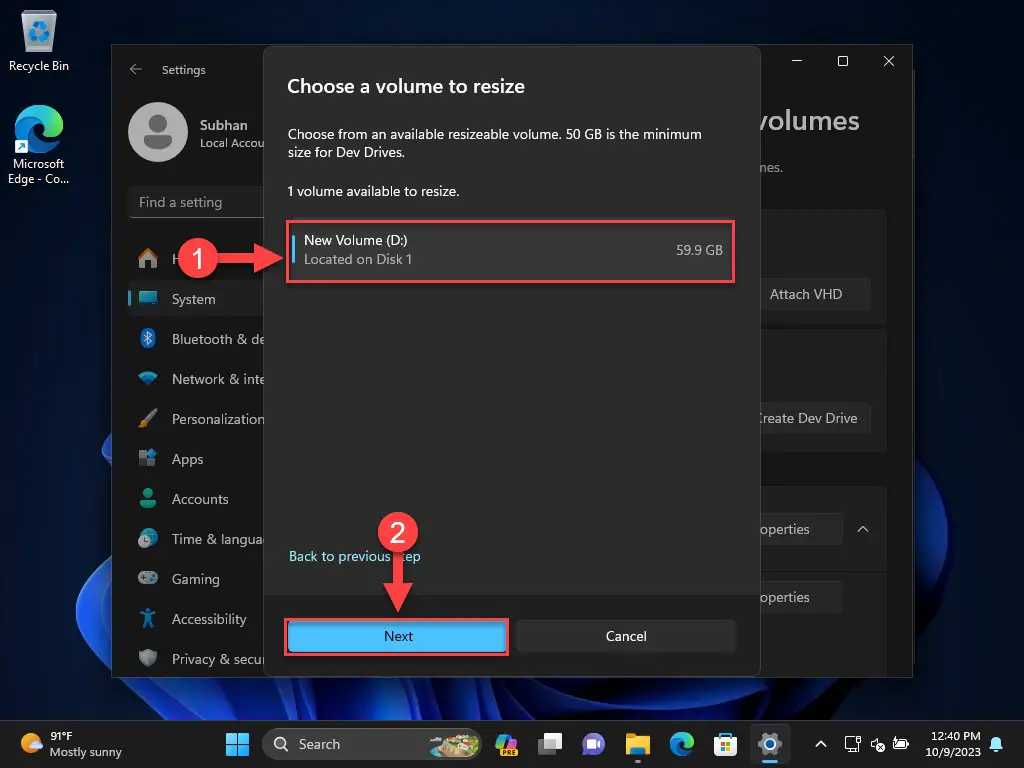Open the Chat app on taskbar
Image resolution: width=1024 pixels, height=768 pixels.
pyautogui.click(x=594, y=744)
